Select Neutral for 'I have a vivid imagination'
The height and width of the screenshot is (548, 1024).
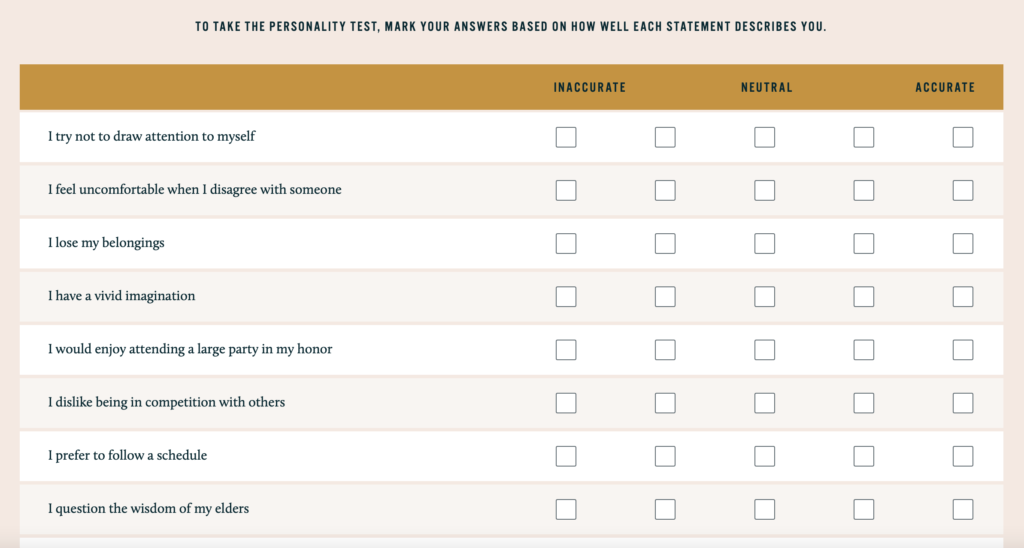click(765, 296)
